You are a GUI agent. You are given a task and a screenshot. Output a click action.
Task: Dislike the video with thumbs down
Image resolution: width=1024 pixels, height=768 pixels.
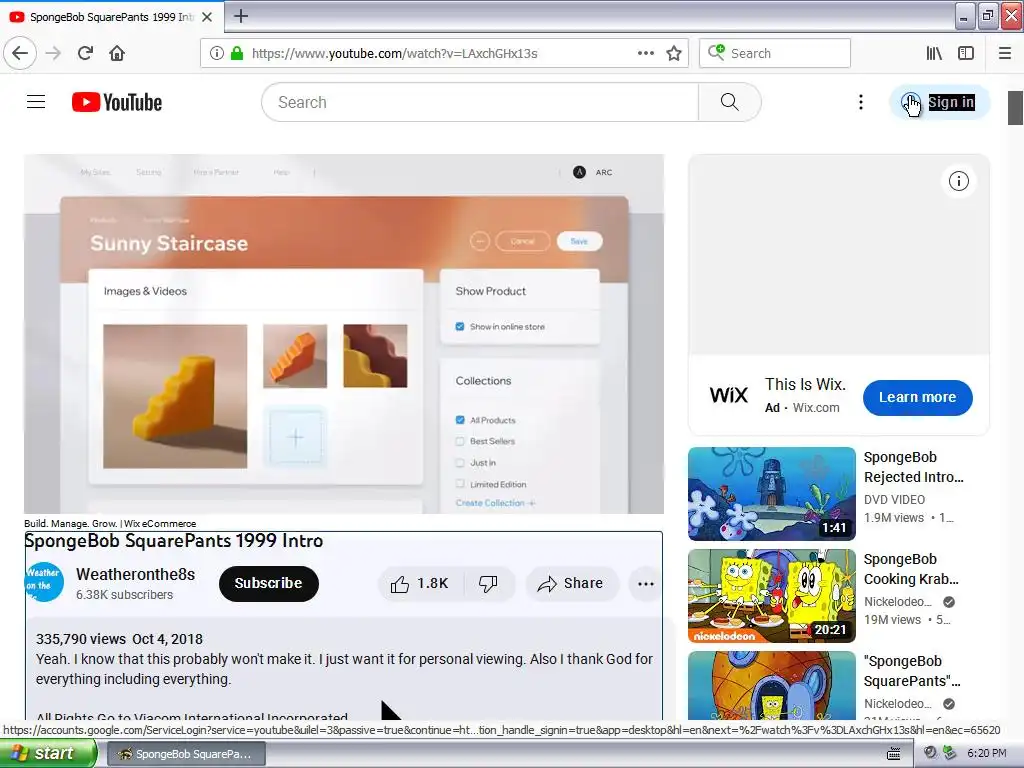488,583
